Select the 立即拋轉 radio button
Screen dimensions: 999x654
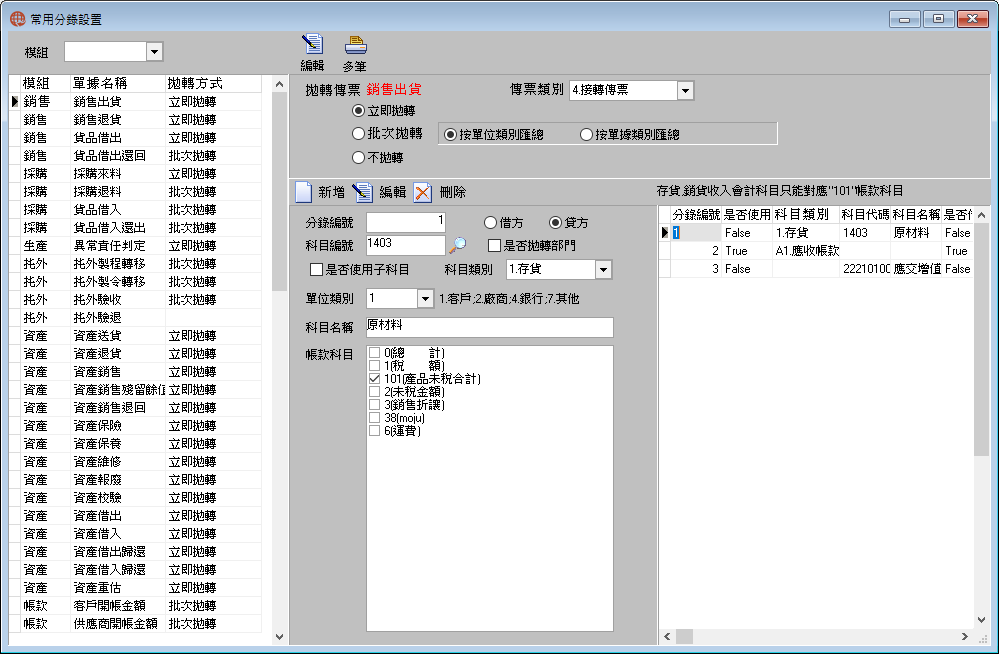[359, 111]
